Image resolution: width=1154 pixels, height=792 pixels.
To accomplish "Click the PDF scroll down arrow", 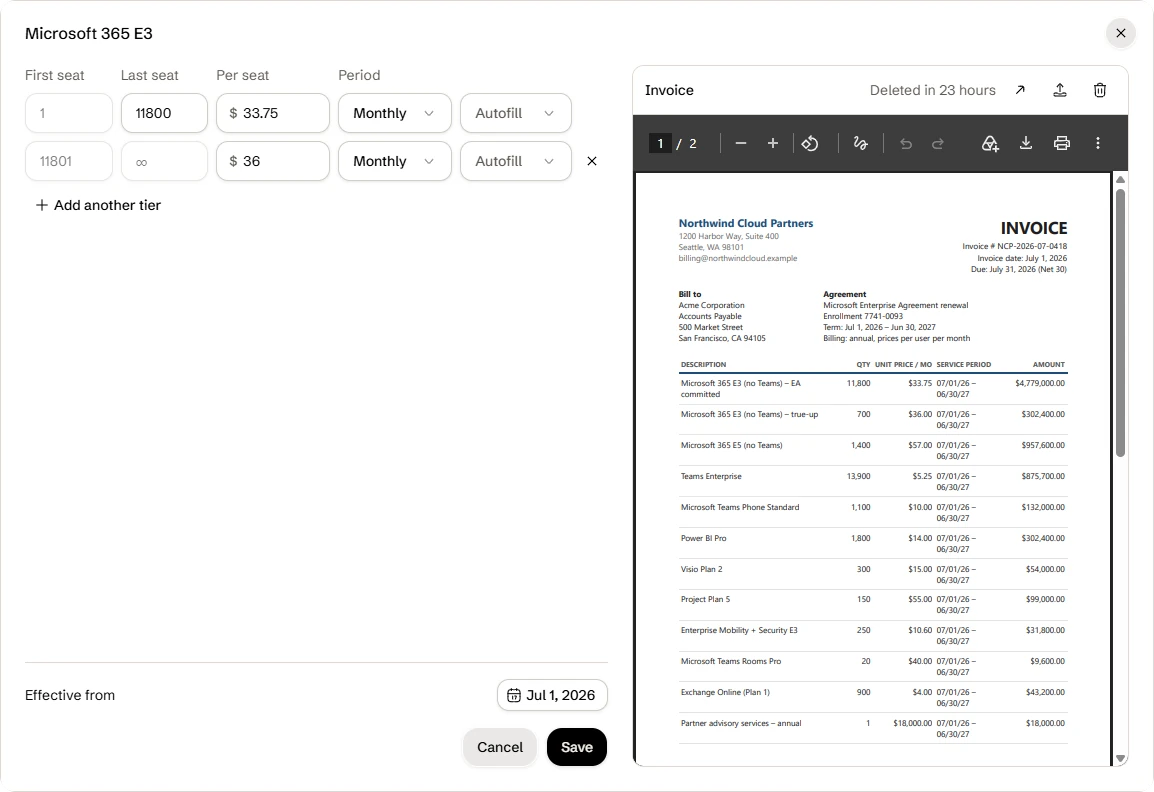I will [x=1120, y=758].
